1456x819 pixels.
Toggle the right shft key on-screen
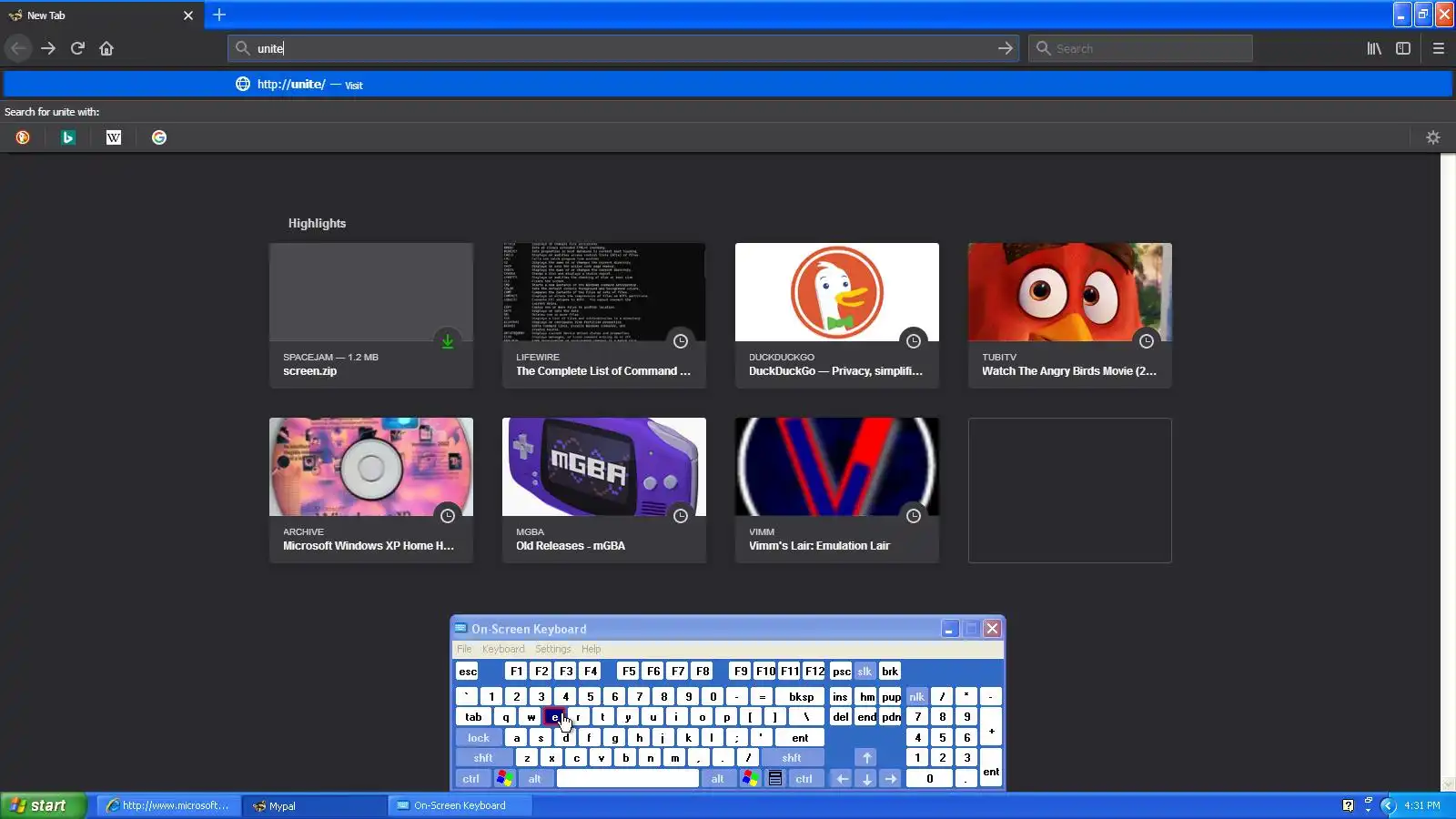click(792, 758)
